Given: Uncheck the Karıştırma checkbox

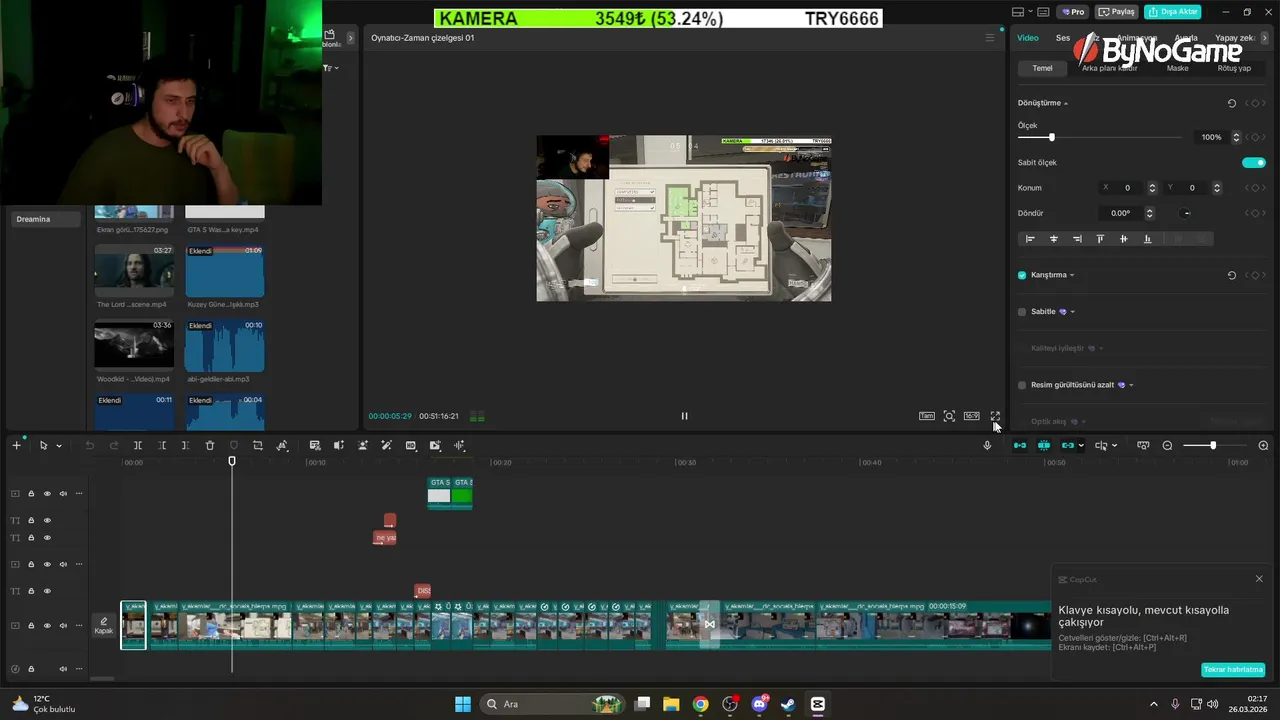Looking at the screenshot, I should (x=1022, y=275).
